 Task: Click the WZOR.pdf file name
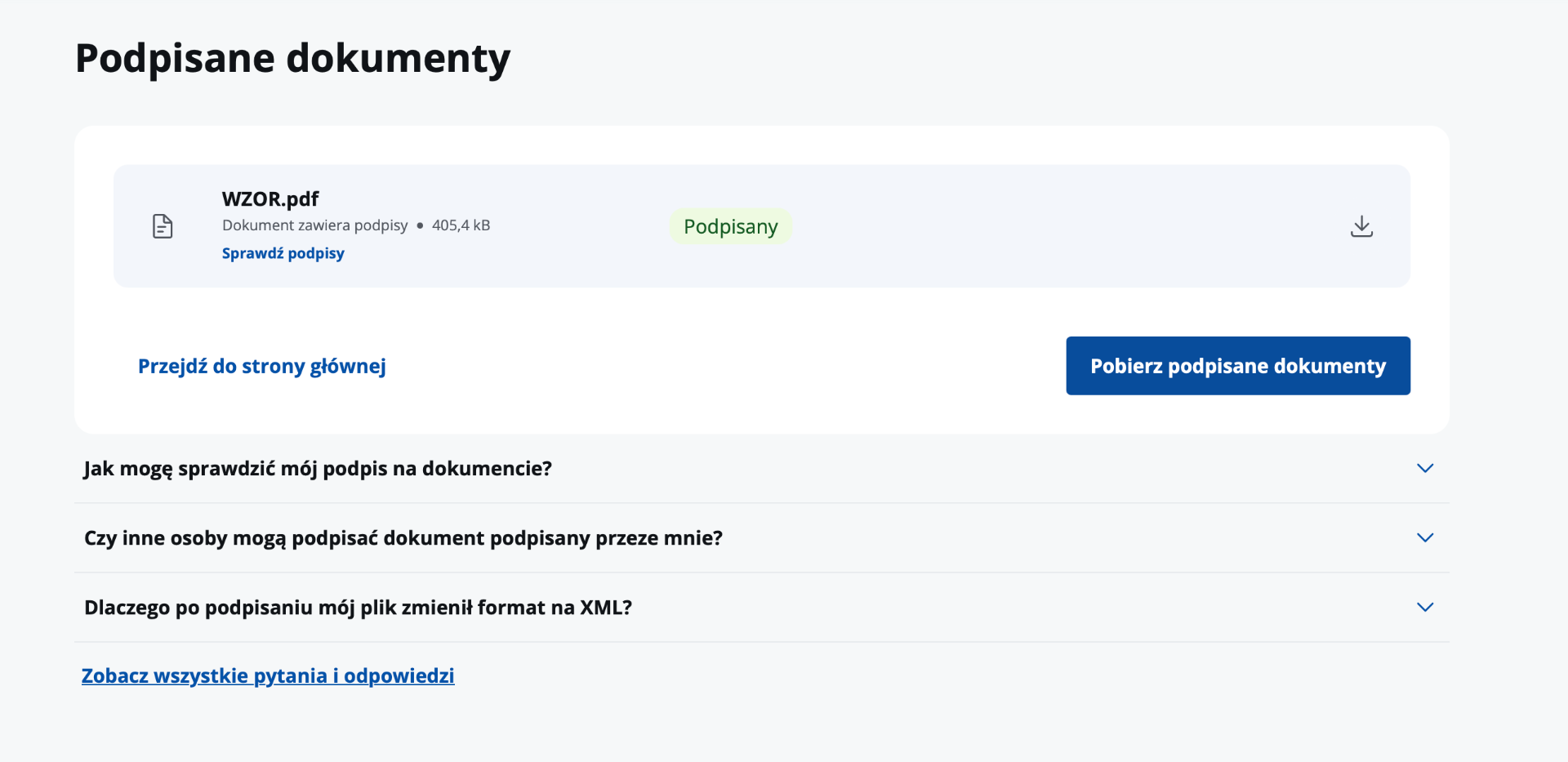270,199
